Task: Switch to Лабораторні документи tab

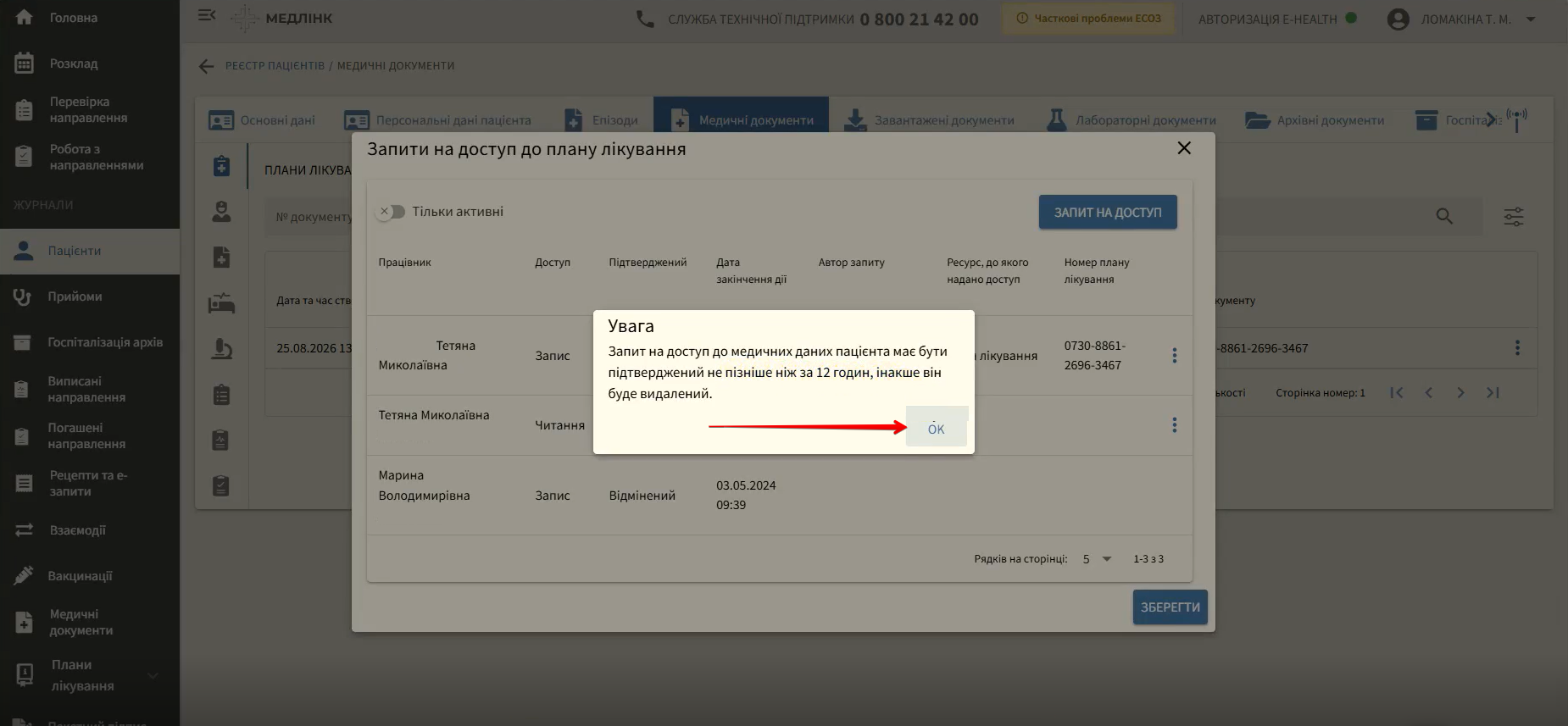Action: tap(1132, 120)
